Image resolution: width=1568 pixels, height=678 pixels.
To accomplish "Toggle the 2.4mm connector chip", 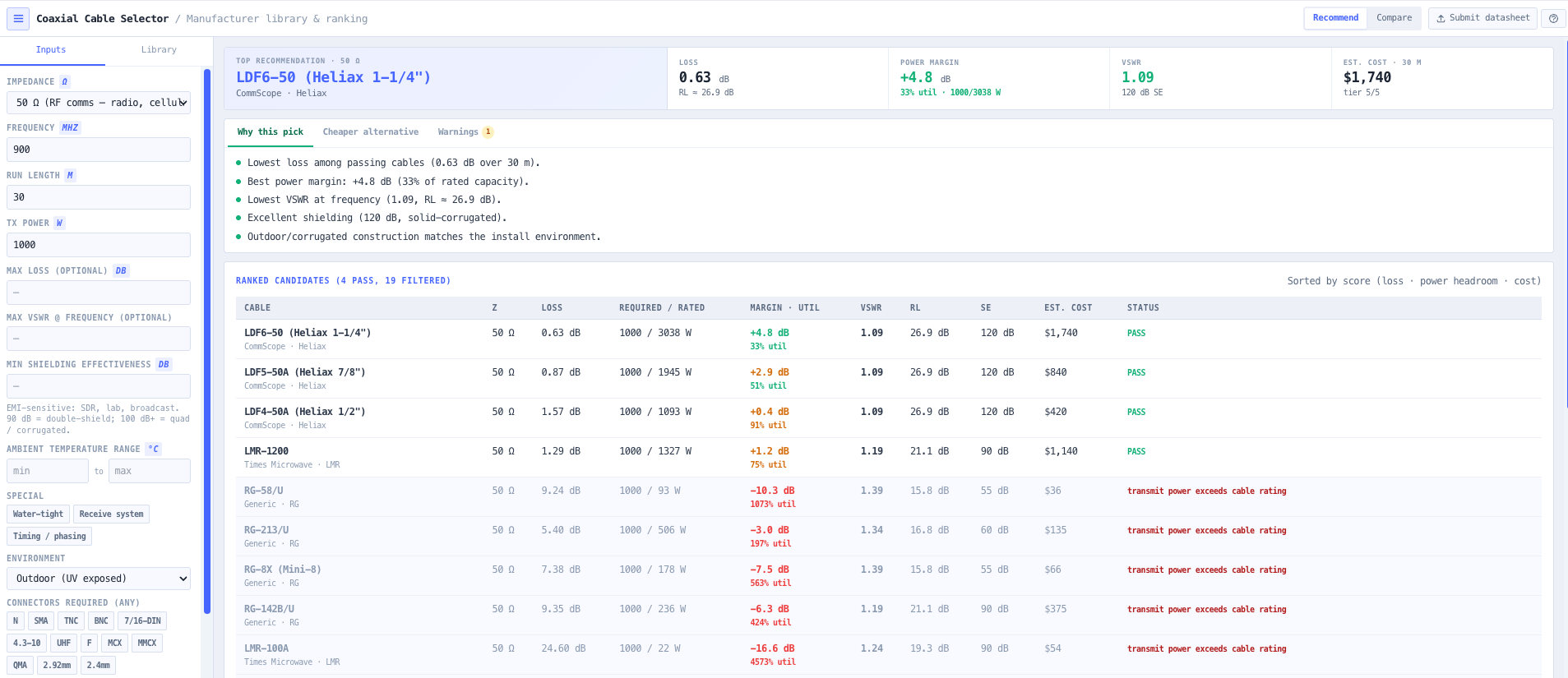I will coord(98,666).
